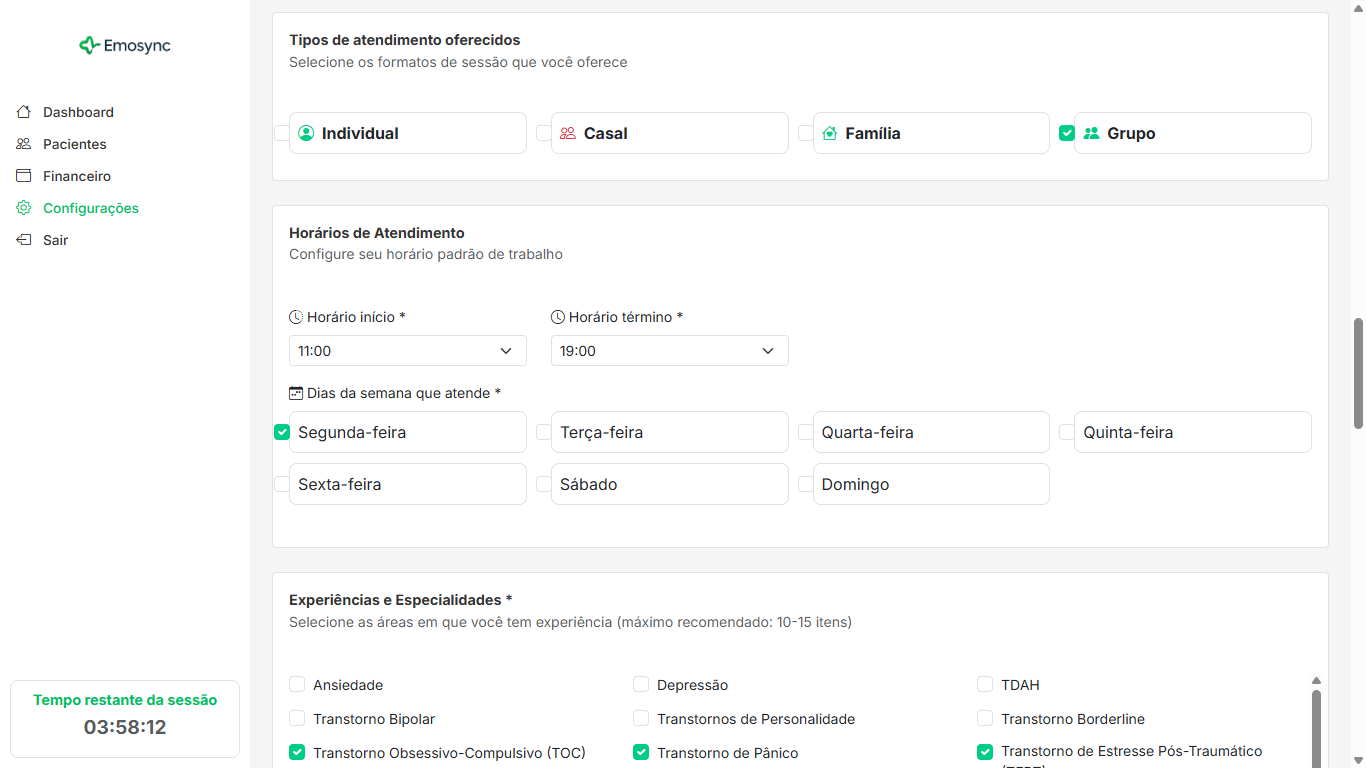Viewport: 1366px width, 768px height.
Task: Click the clock icon beside Horário início
Action: click(x=295, y=316)
